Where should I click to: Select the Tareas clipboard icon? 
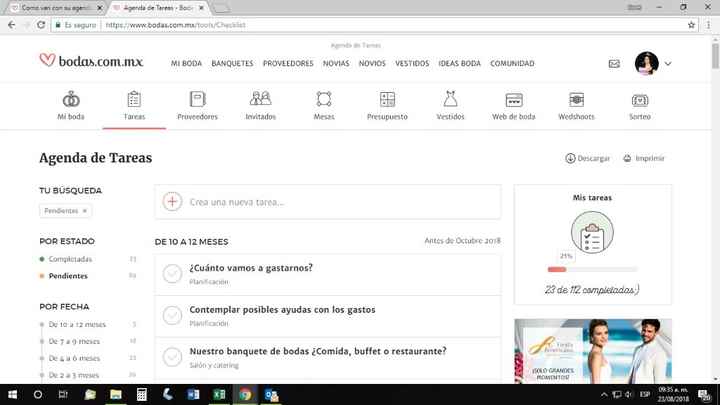click(134, 99)
